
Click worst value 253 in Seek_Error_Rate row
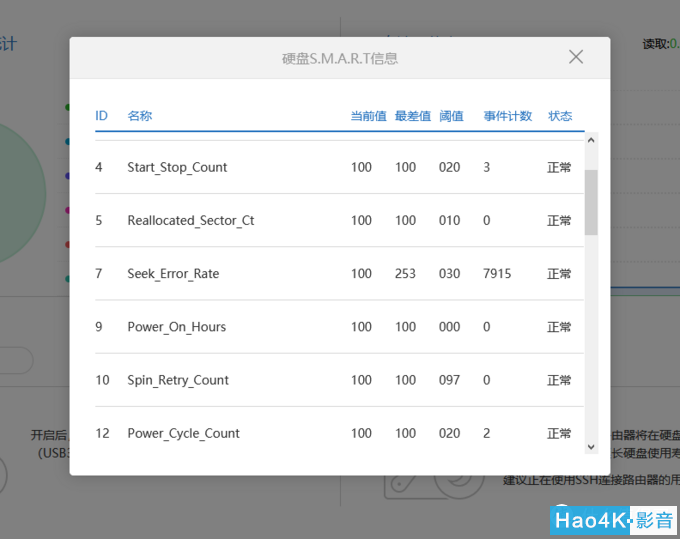405,274
